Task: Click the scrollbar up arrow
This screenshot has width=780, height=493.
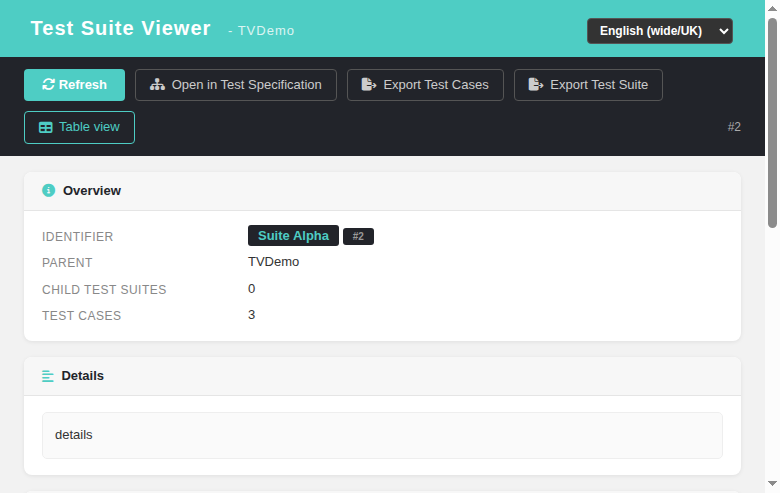Action: click(x=773, y=8)
